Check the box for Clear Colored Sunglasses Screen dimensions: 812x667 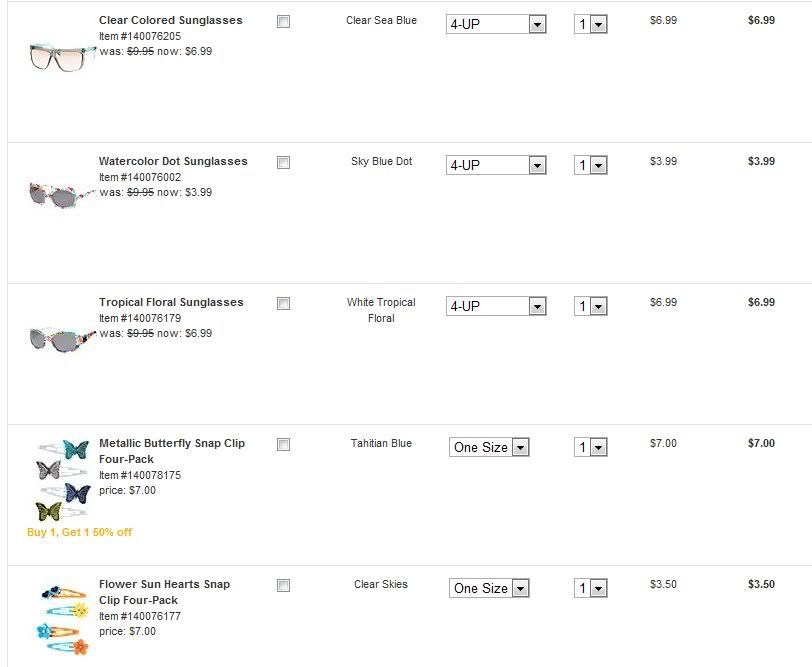283,21
